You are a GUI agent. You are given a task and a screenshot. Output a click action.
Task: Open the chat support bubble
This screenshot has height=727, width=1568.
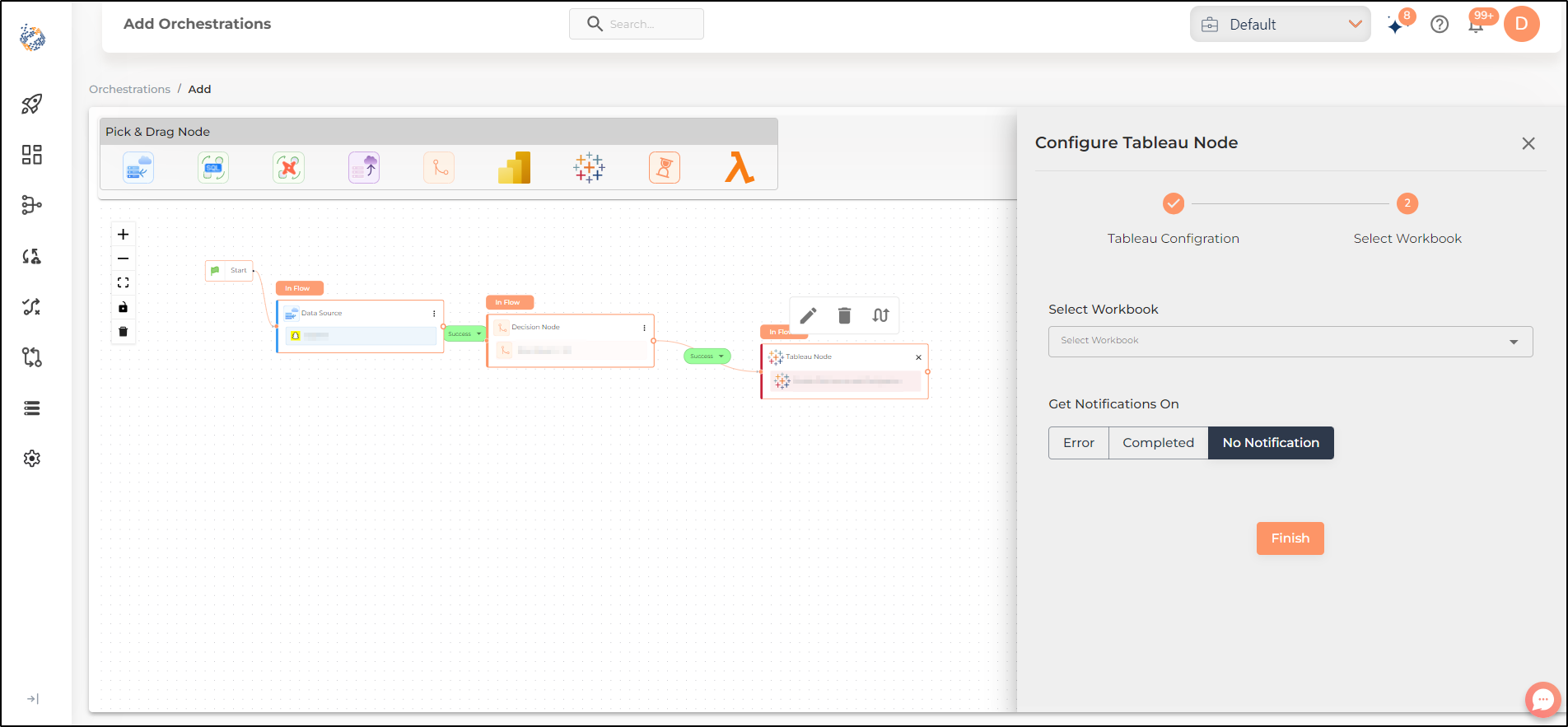[x=1542, y=700]
